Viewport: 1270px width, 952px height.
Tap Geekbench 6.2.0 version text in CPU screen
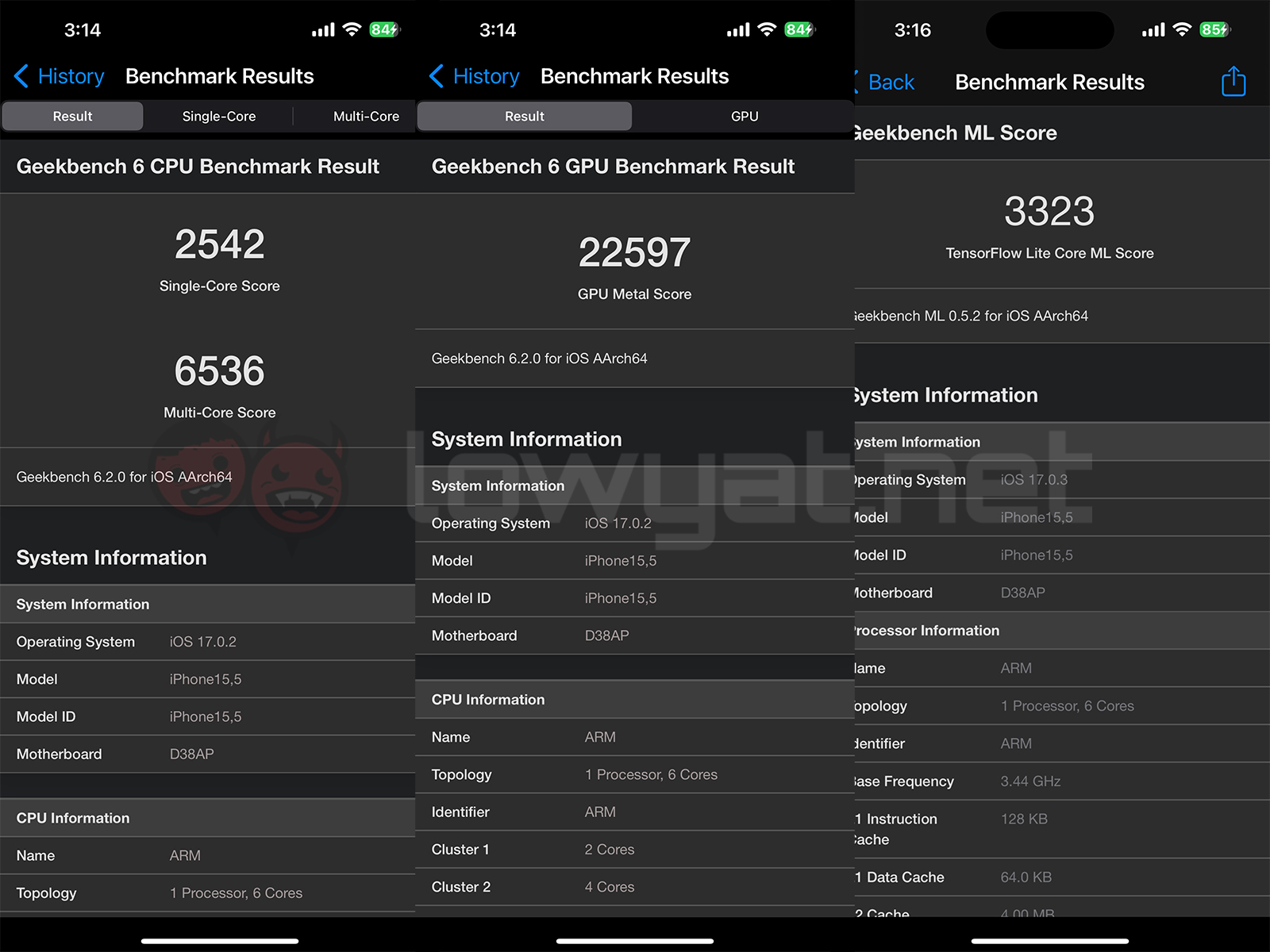coord(125,477)
